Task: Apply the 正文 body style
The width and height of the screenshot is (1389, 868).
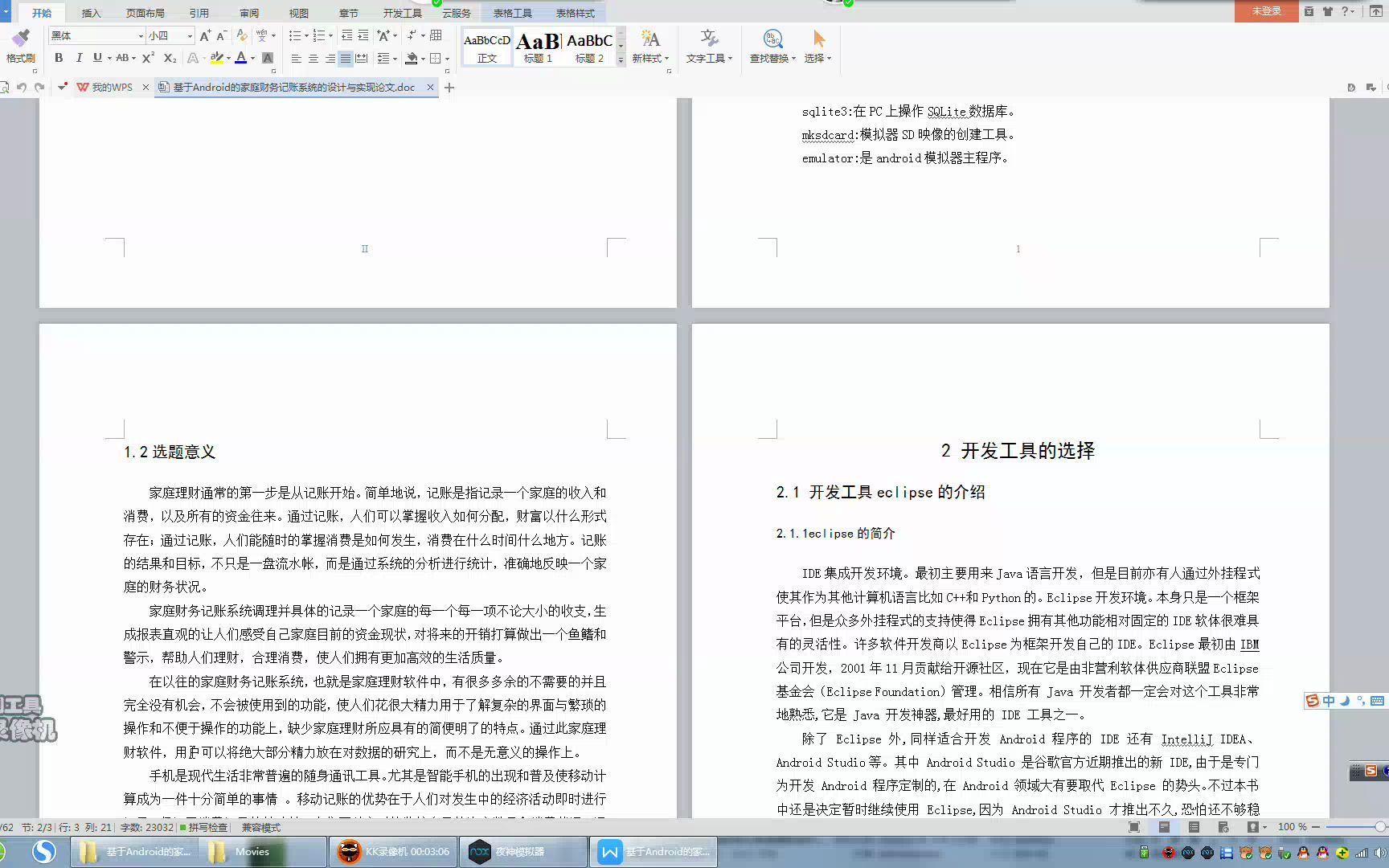Action: pyautogui.click(x=487, y=47)
